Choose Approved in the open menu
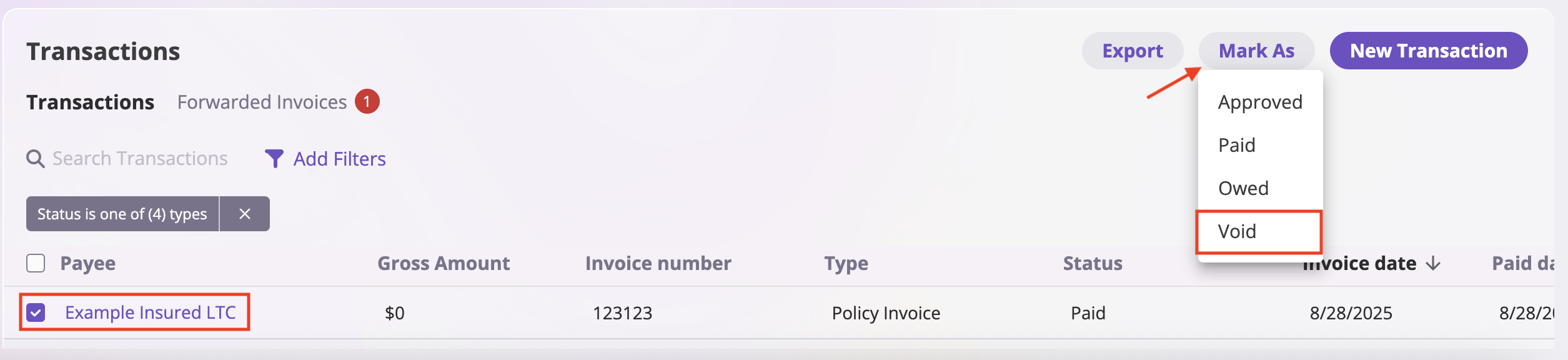Screen dimensions: 1568x360 tap(1259, 102)
